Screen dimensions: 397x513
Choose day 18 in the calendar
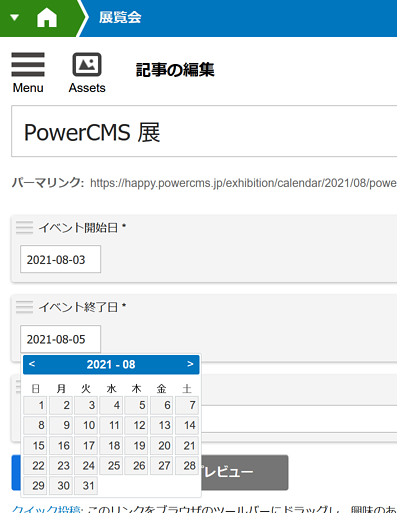coord(111,446)
